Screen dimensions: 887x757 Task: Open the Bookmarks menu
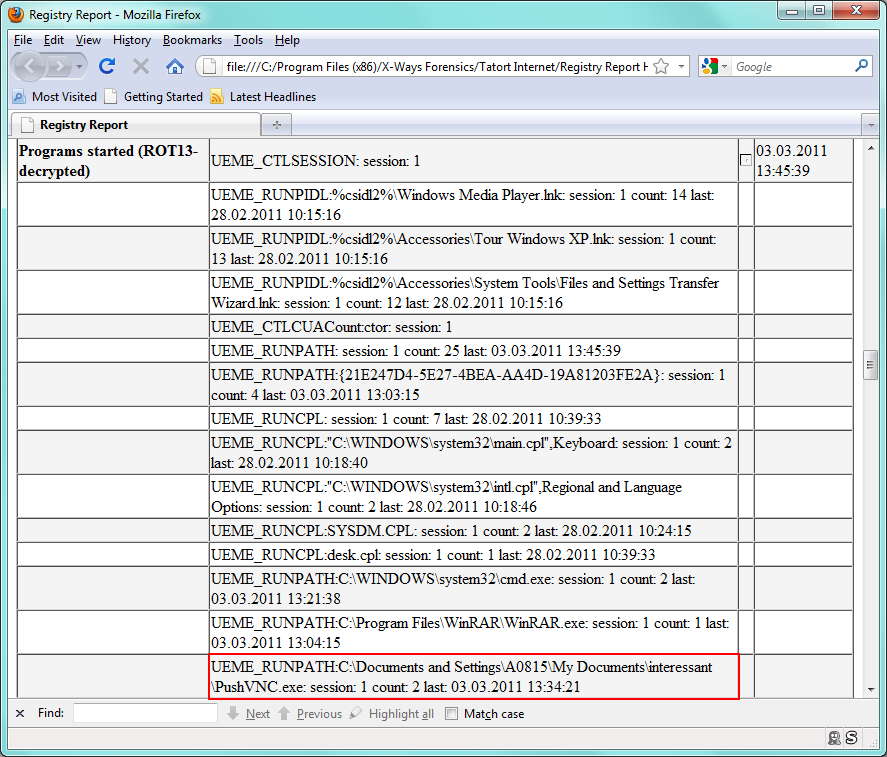tap(190, 40)
